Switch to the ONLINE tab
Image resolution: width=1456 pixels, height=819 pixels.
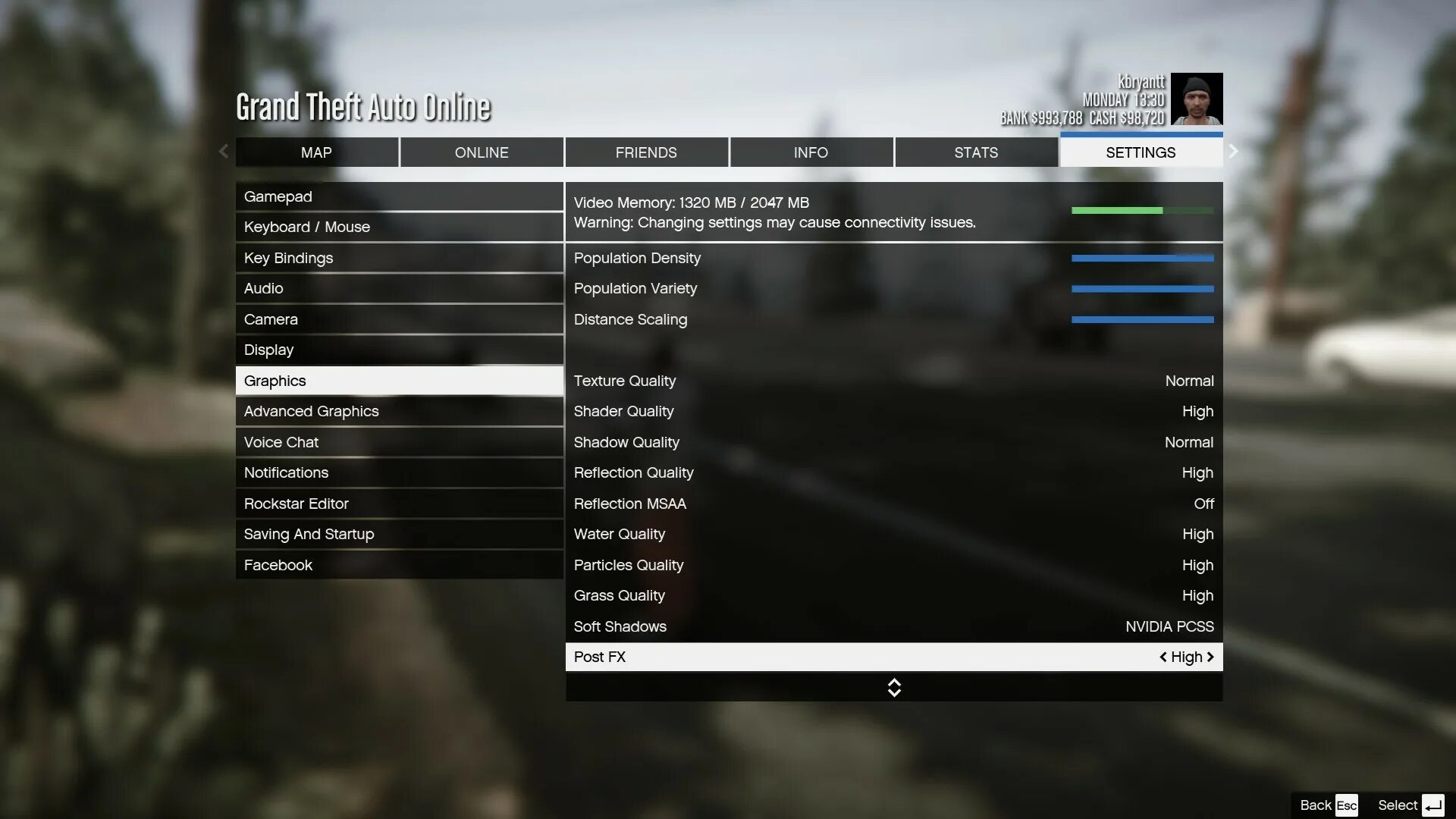[x=481, y=152]
